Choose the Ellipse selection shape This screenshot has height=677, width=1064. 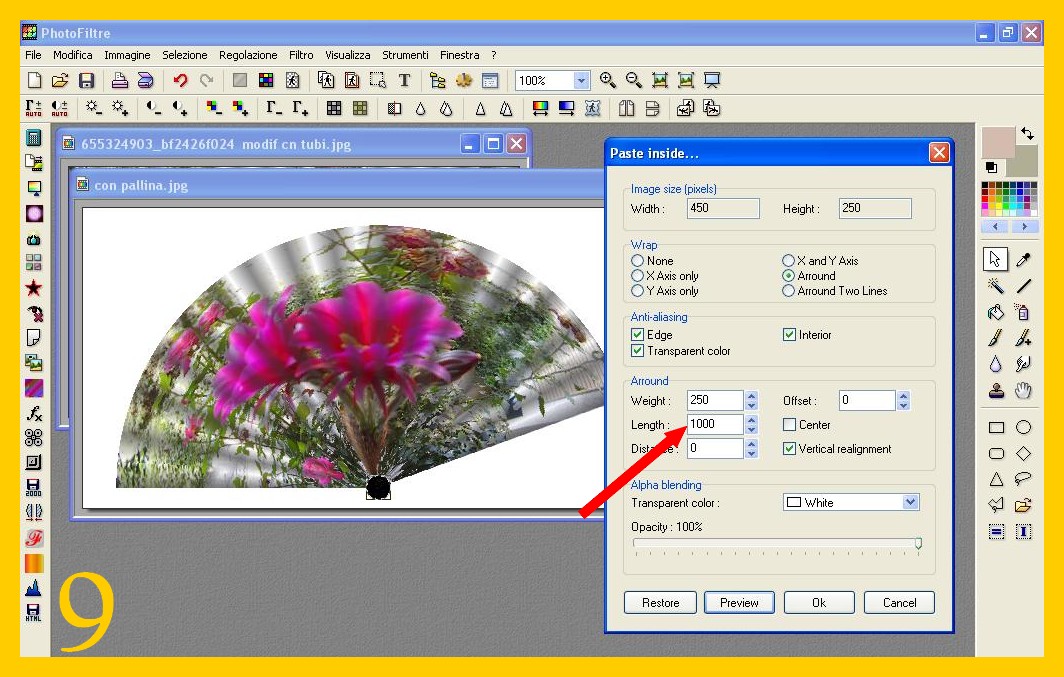[1023, 427]
